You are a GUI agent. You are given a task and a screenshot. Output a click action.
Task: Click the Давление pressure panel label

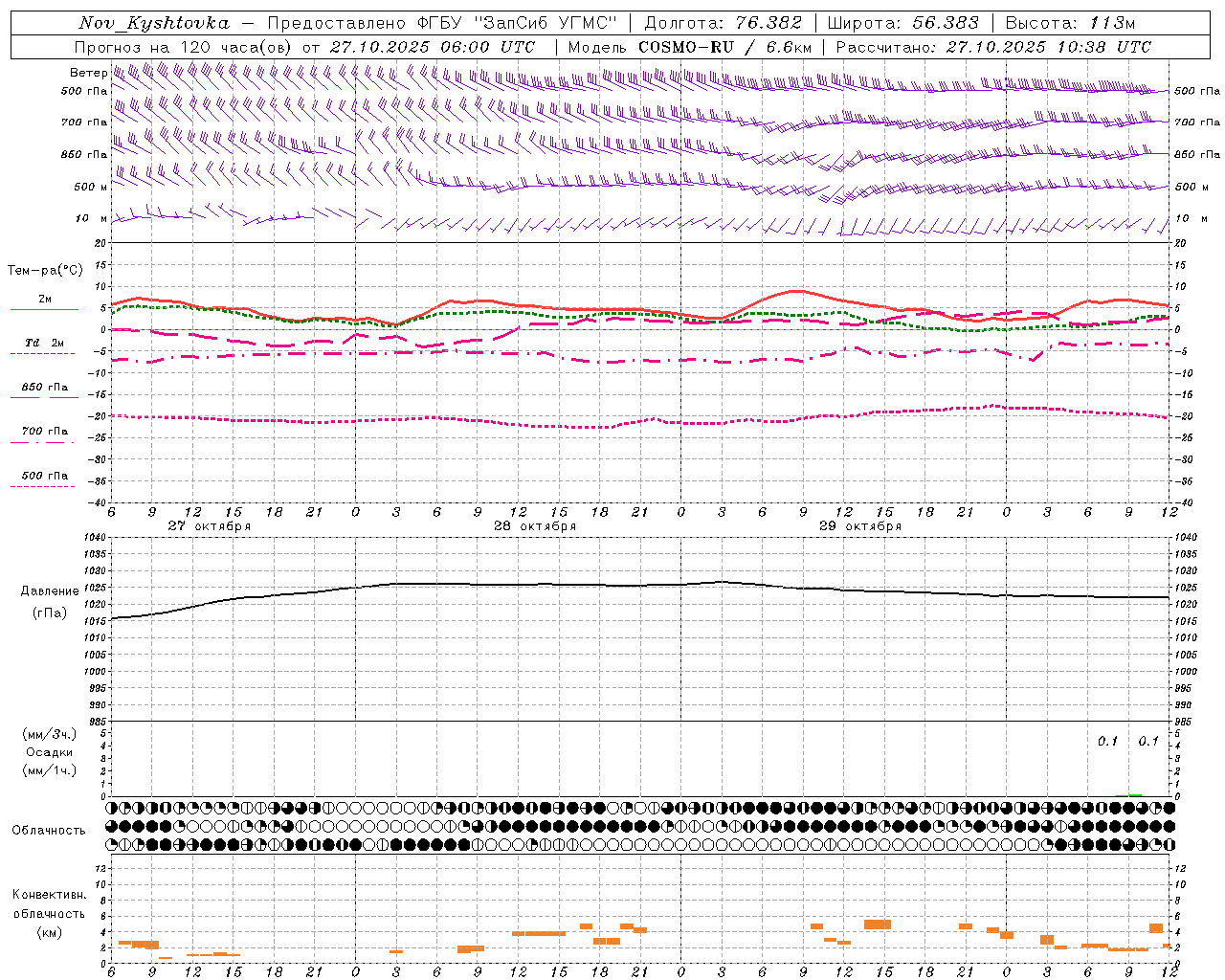pos(50,591)
